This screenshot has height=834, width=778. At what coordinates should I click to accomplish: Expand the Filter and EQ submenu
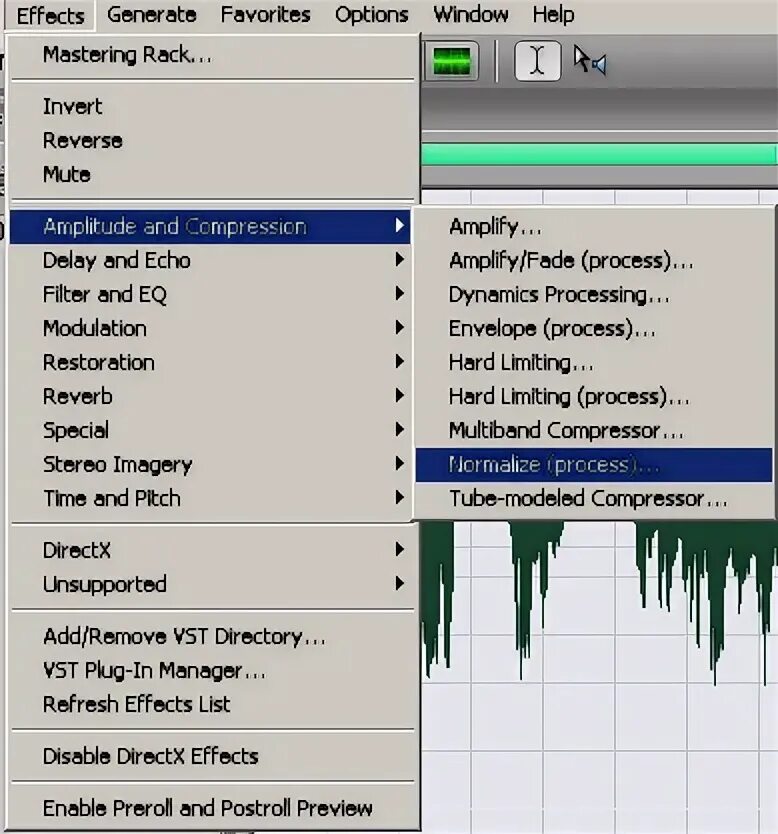coord(210,295)
